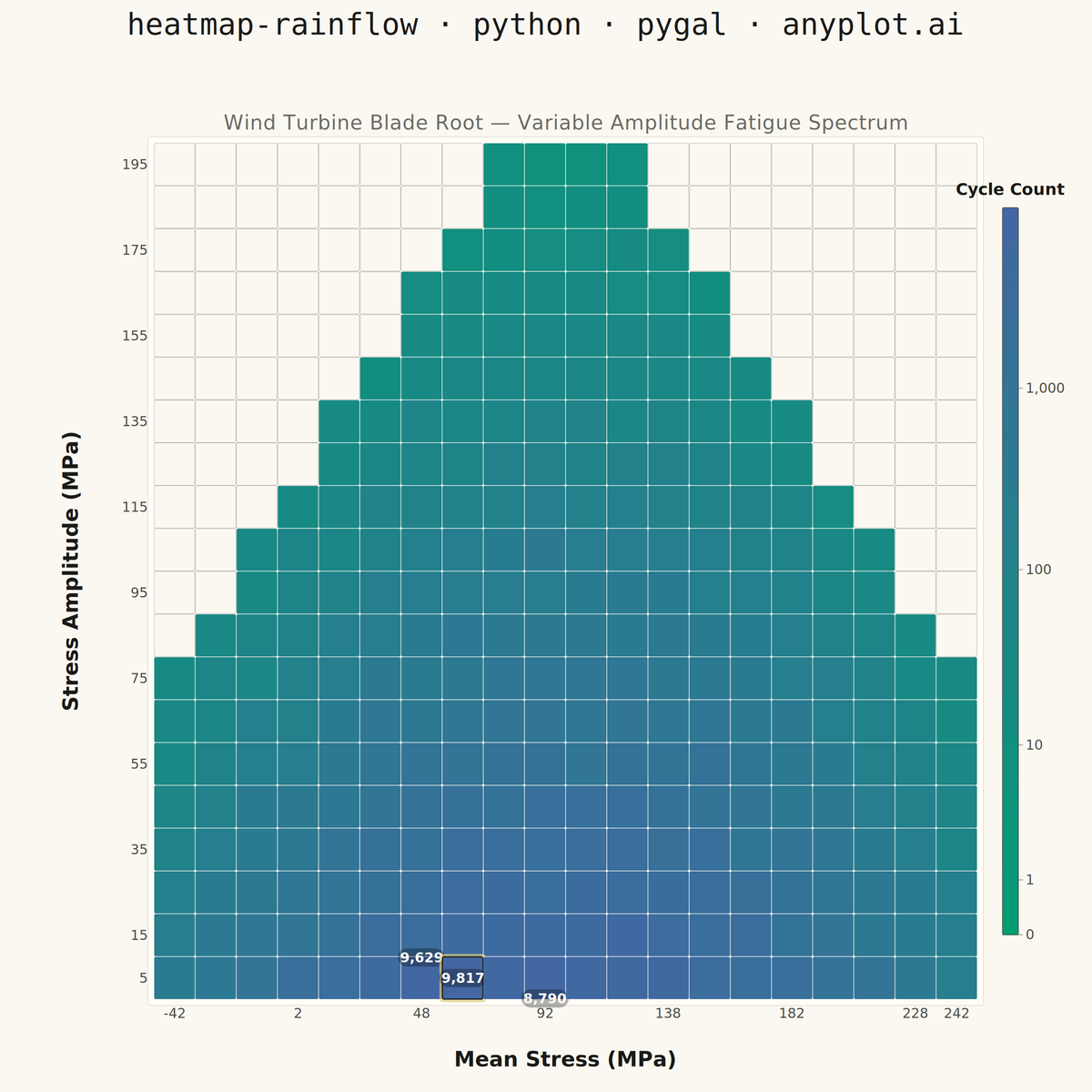The image size is (1092, 1092).
Task: Click the 'Cycle Count' legend title
Action: click(x=1010, y=189)
